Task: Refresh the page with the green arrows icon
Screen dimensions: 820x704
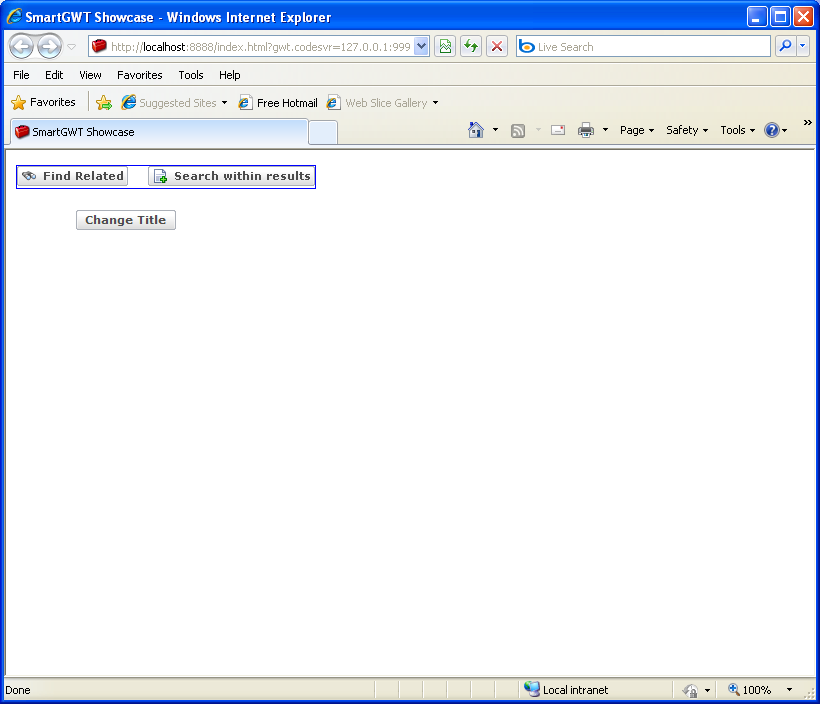Action: point(471,47)
